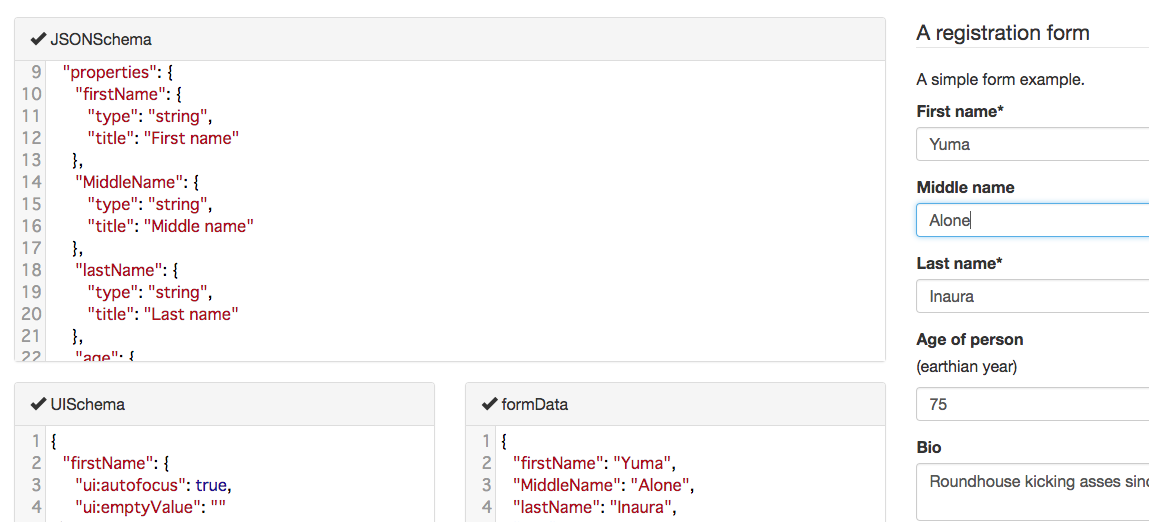Click "Inaura" value in formData editor

click(x=640, y=507)
